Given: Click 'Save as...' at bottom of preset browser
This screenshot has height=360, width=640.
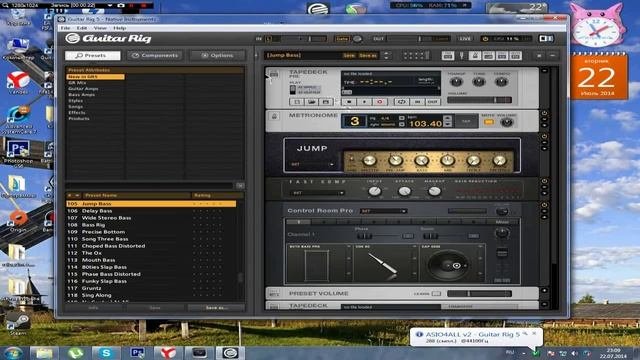Looking at the screenshot, I should click(216, 308).
